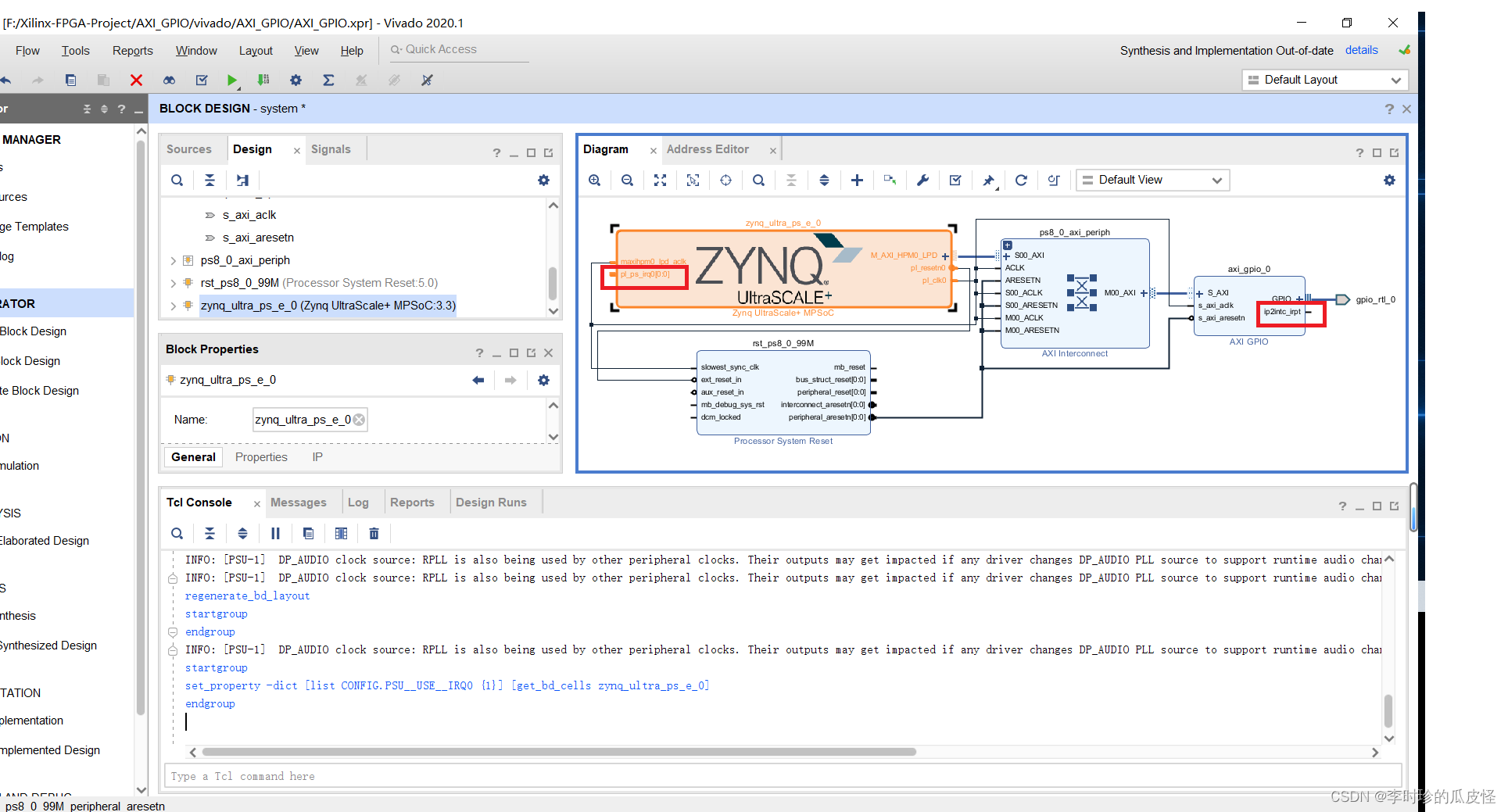Click the Add IP plus icon
Viewport: 1508px width, 812px height.
[x=857, y=181]
